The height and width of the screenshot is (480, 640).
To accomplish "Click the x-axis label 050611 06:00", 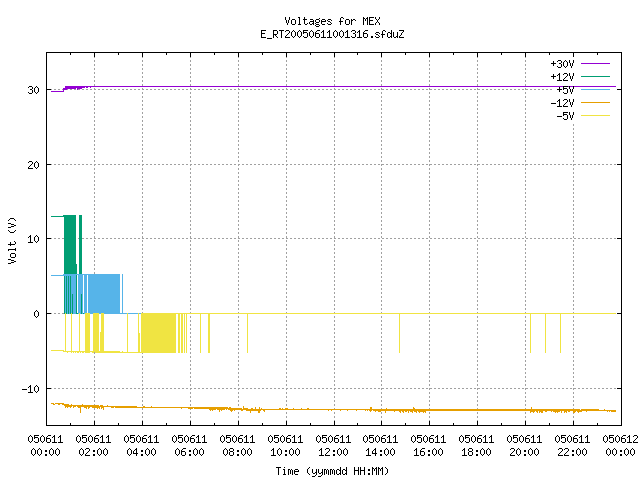I will pos(189,446).
